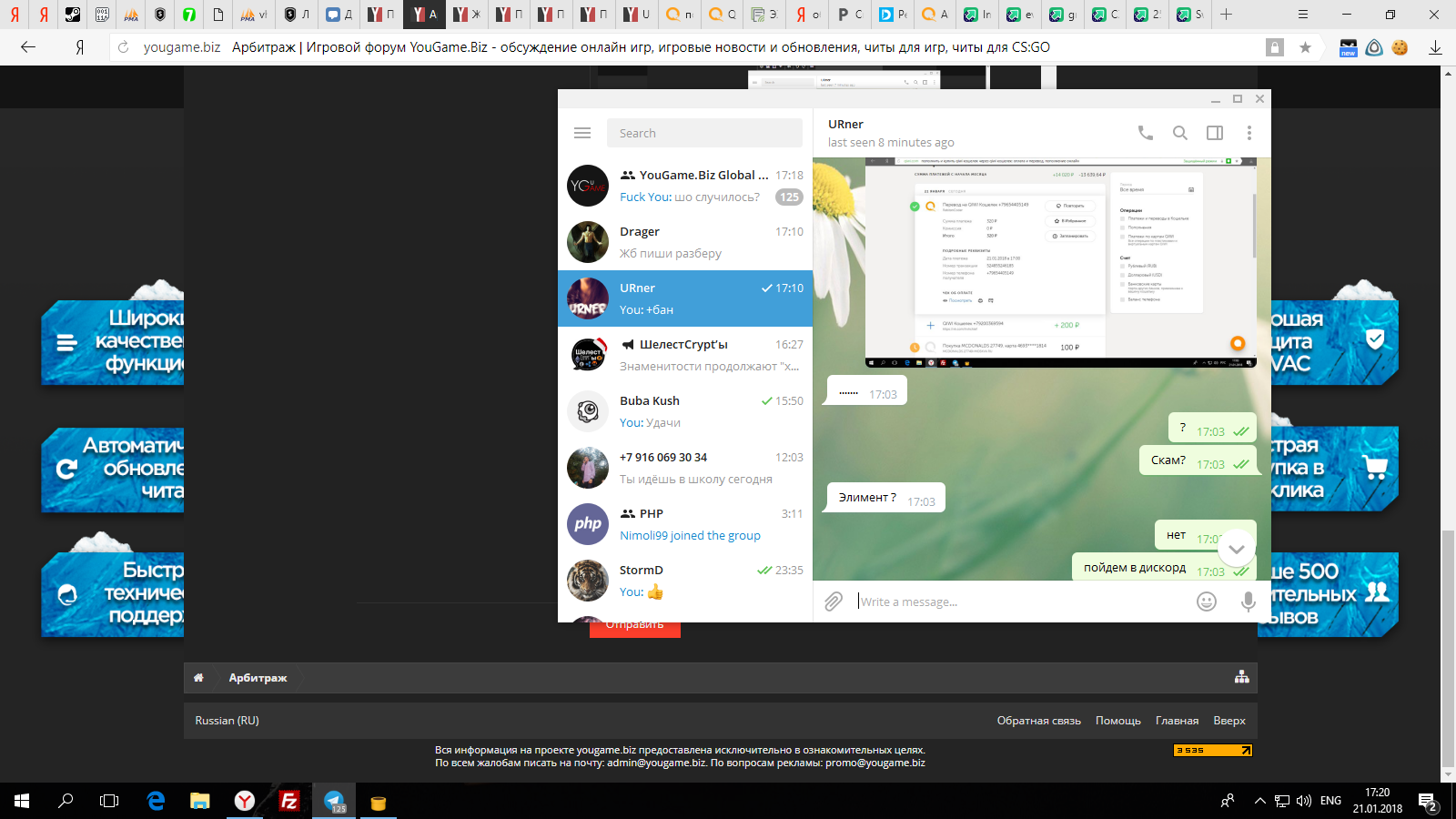
Task: Record a voice message with microphone
Action: [1248, 602]
